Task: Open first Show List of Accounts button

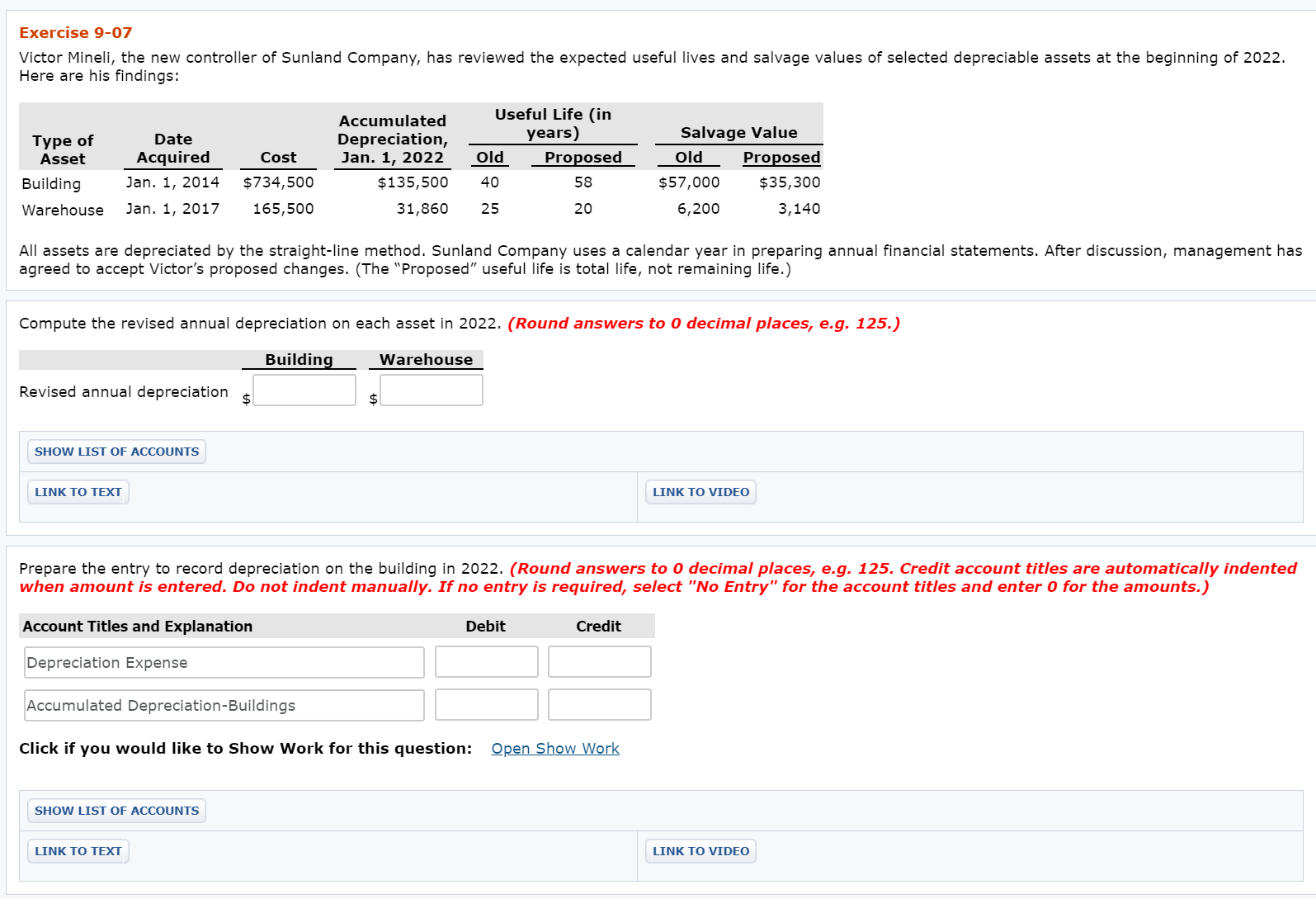Action: click(x=116, y=452)
